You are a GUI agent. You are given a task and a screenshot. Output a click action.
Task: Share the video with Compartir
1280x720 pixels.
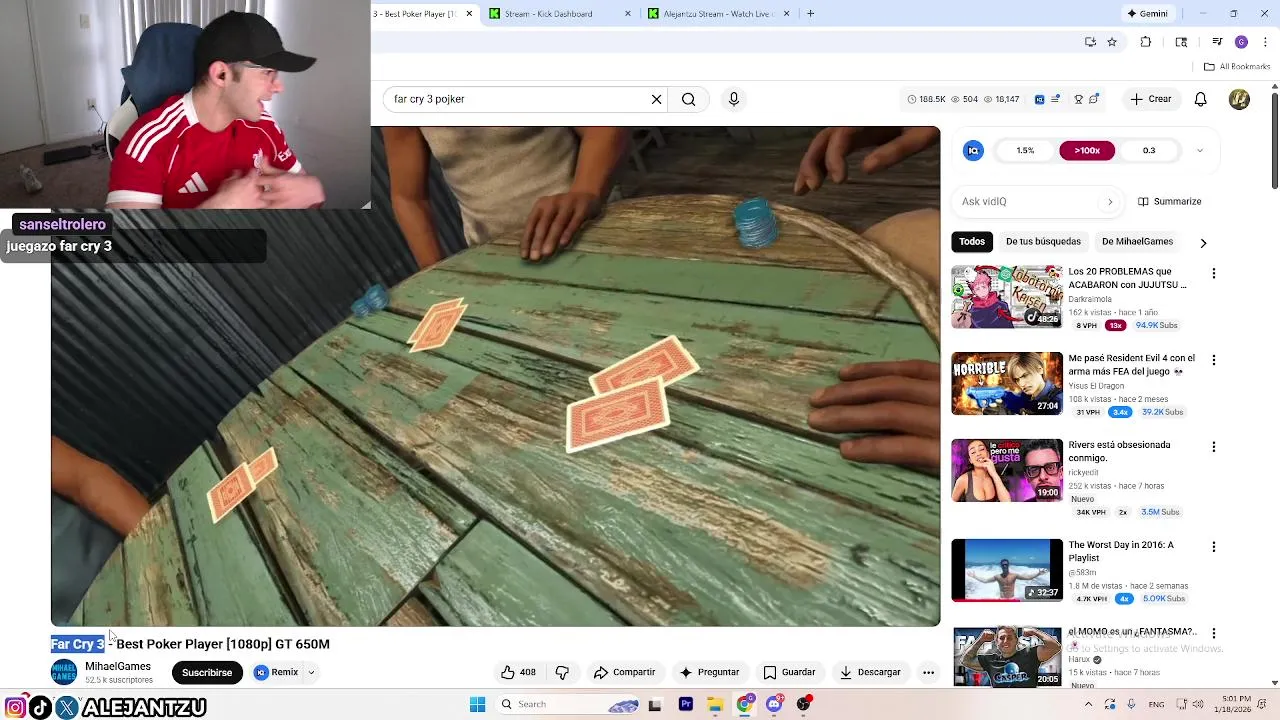tap(624, 672)
